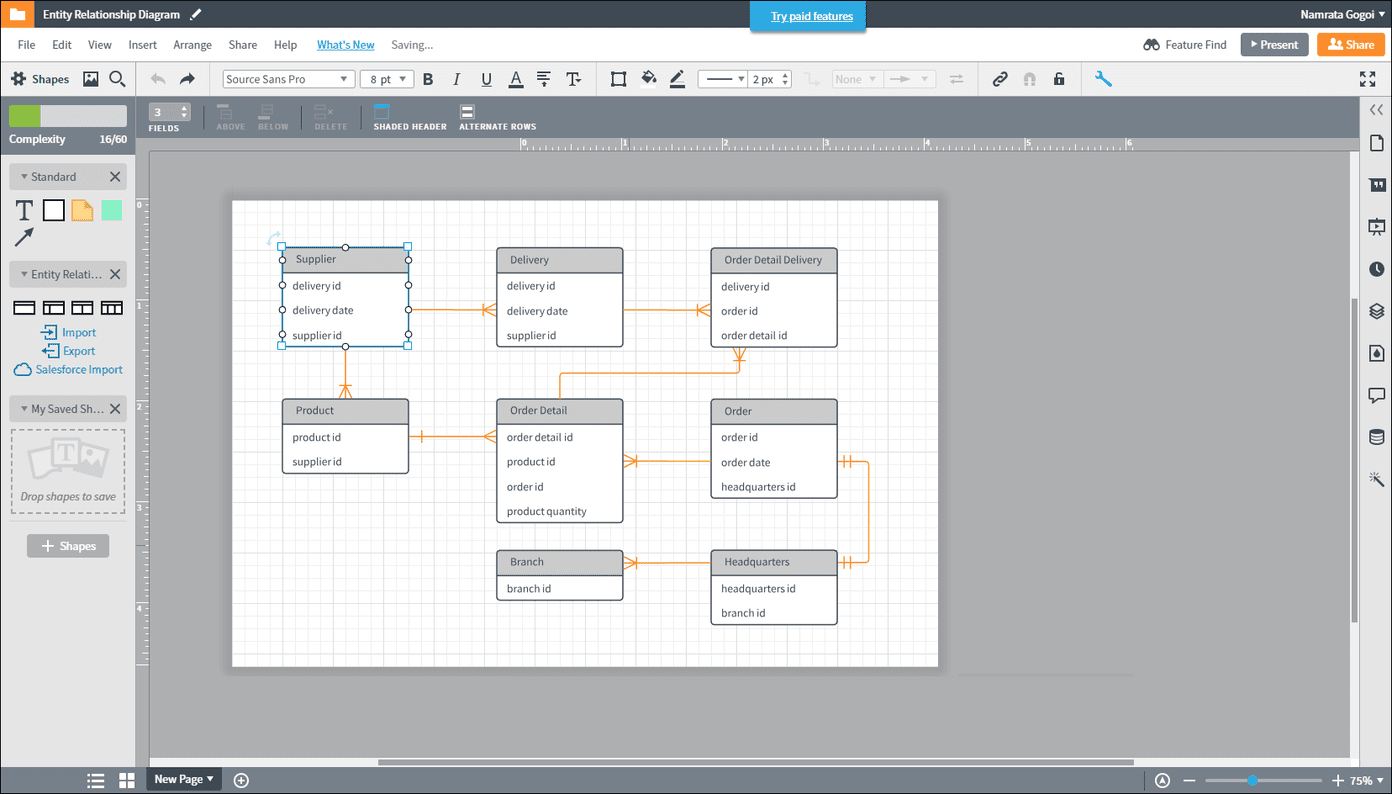
Task: Open the font size dropdown
Action: 387,79
